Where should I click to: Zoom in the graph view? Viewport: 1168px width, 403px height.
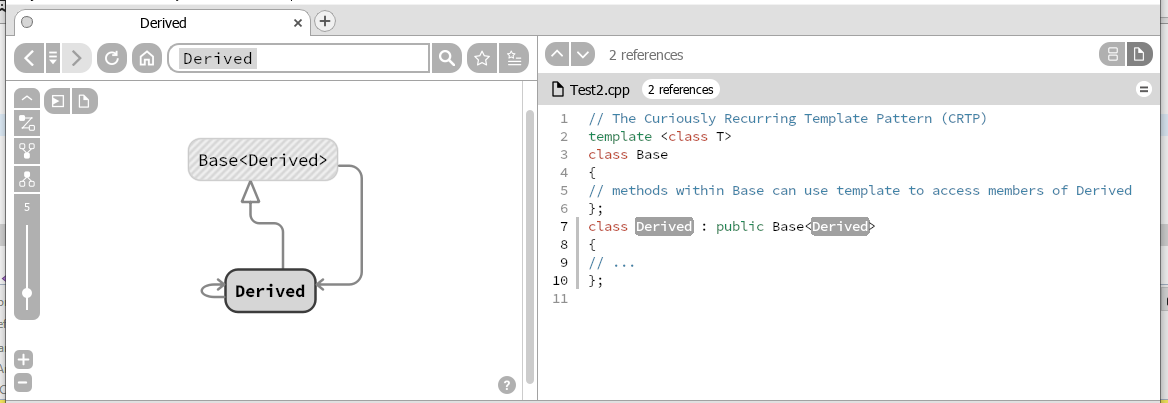point(24,360)
